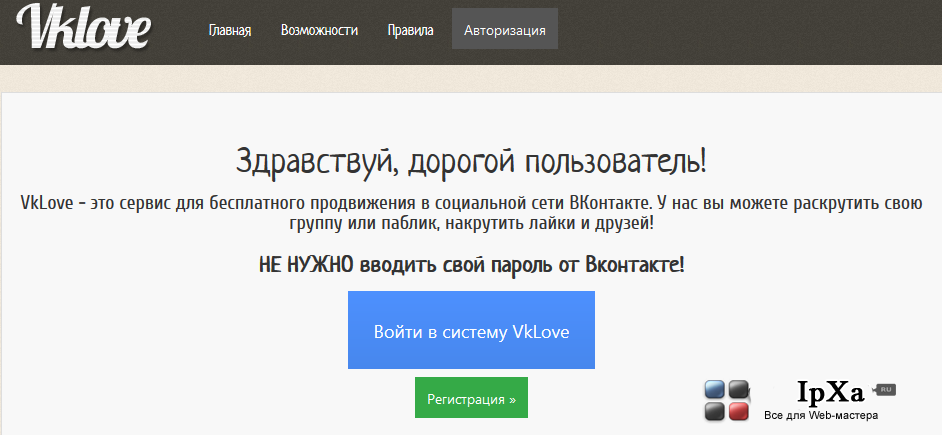
Task: Click the Vklove logo in the header
Action: click(83, 27)
